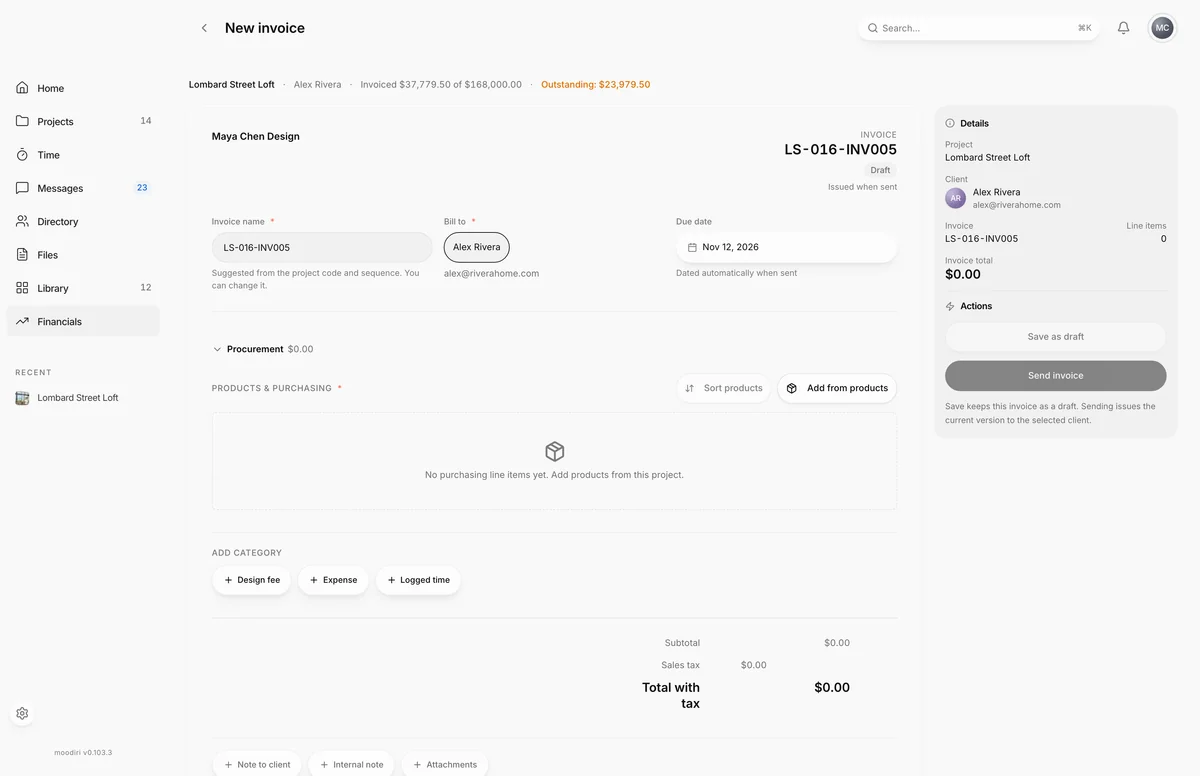Viewport: 1200px width, 776px height.
Task: Click Add from products button
Action: [837, 388]
